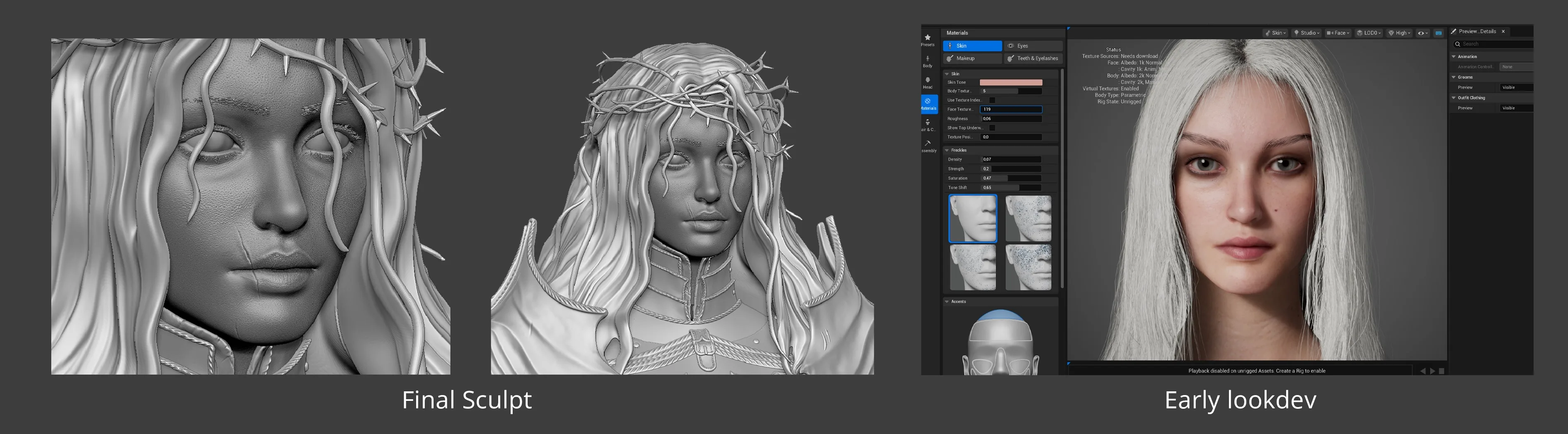Open the LOD0 level dropdown
Screen dimensions: 1568x434
coord(1369,33)
